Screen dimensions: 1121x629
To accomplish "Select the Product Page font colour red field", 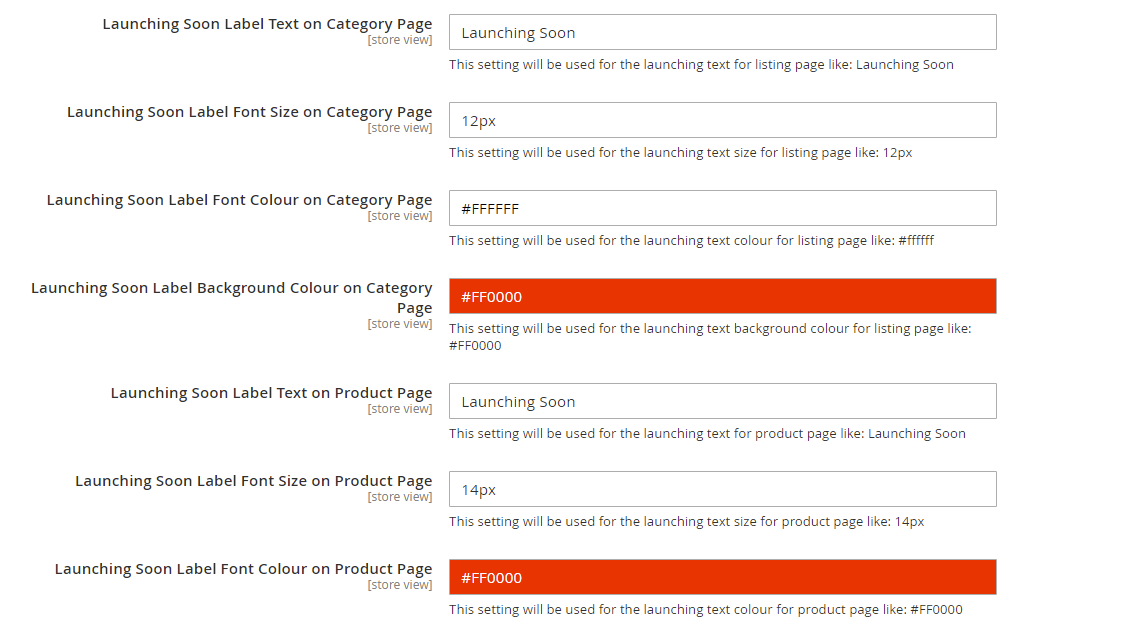I will pos(722,577).
